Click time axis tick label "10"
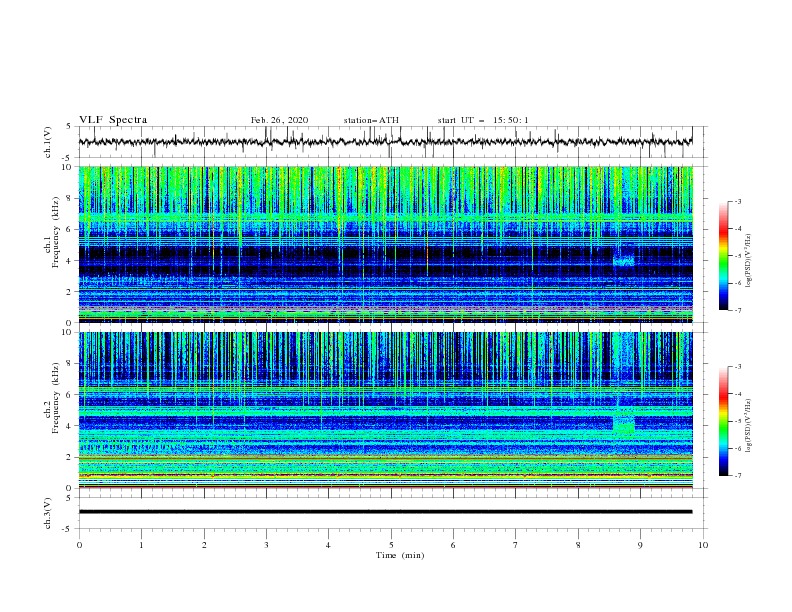The image size is (792, 612). coord(703,545)
